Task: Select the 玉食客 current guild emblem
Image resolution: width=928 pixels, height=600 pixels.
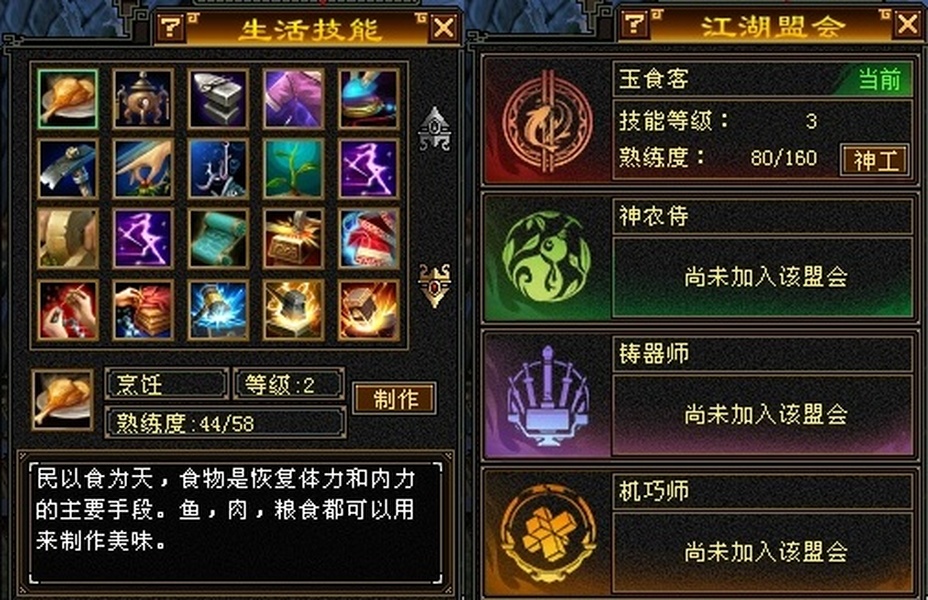Action: point(547,122)
